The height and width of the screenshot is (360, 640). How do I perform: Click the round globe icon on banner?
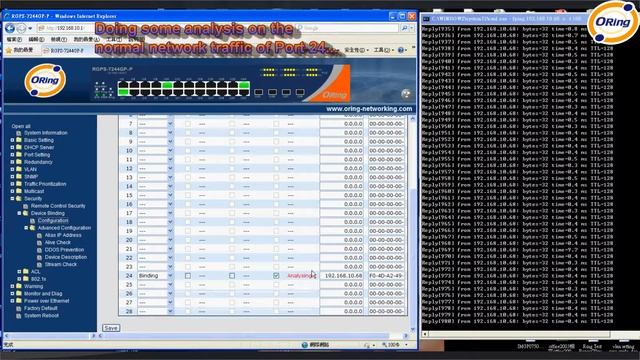(406, 94)
